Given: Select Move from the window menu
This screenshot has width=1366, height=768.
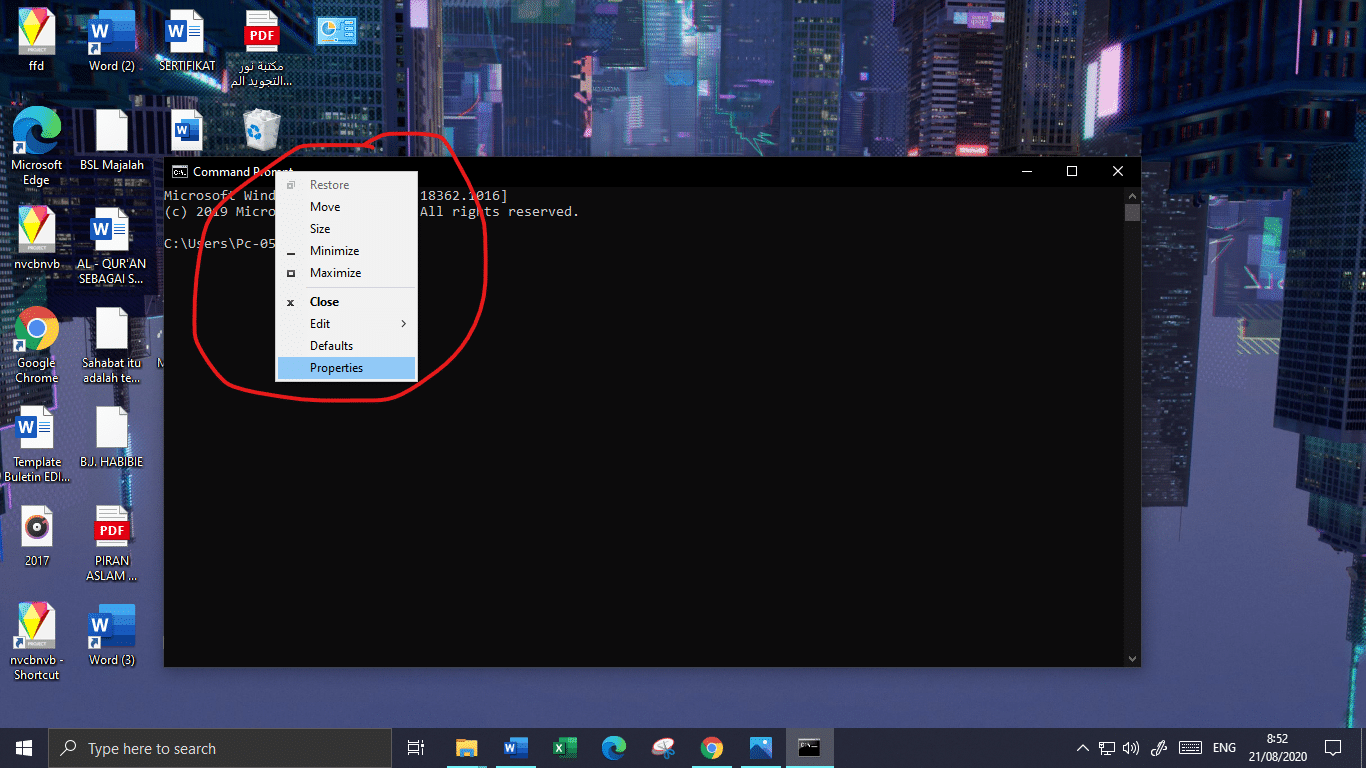Looking at the screenshot, I should pyautogui.click(x=346, y=207).
